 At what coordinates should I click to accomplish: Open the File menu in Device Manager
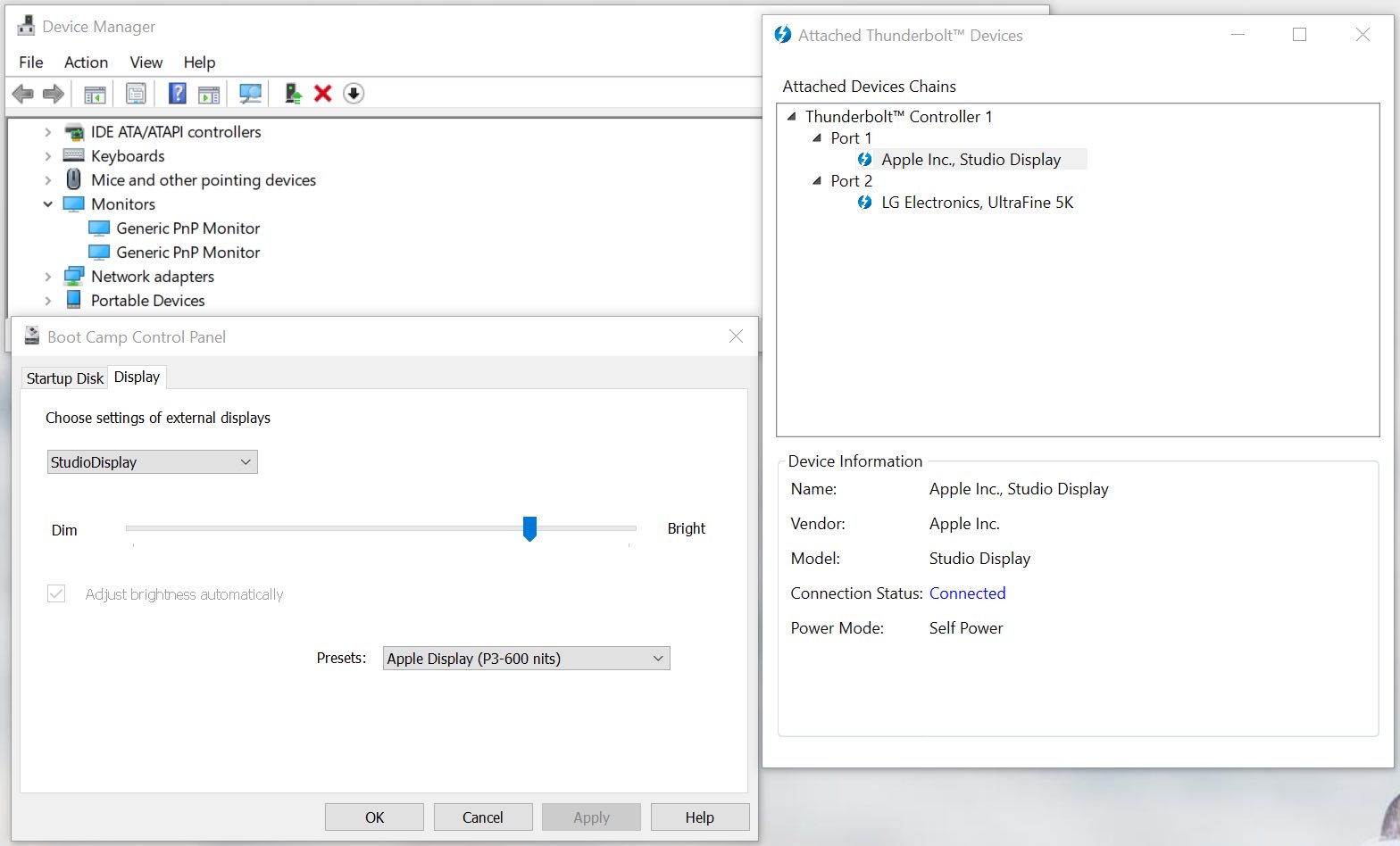[31, 62]
